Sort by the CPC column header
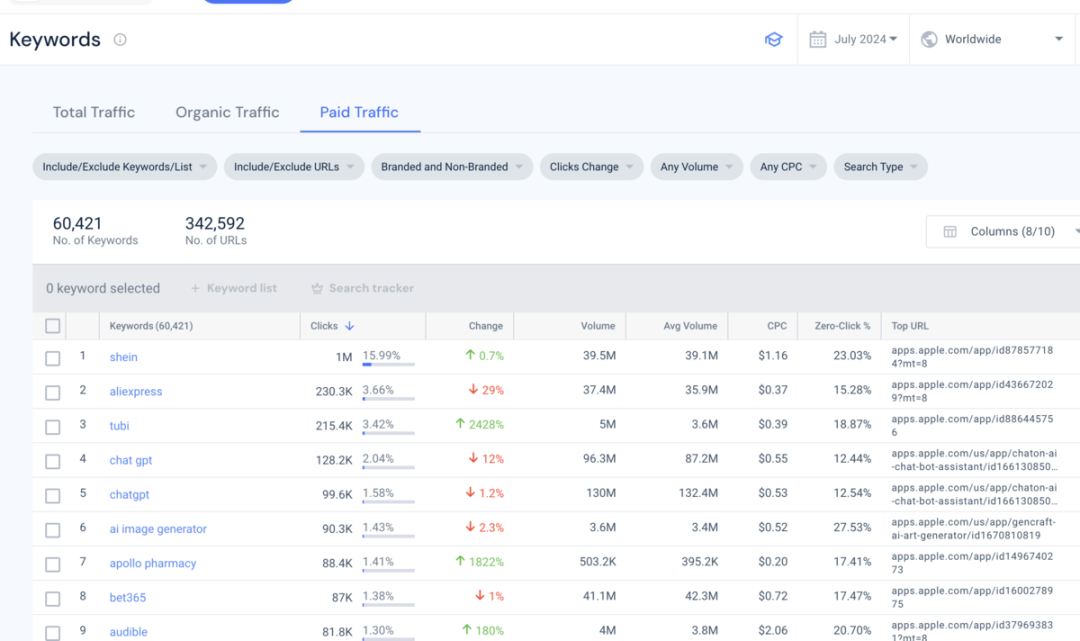Viewport: 1080px width, 641px height. [x=777, y=326]
